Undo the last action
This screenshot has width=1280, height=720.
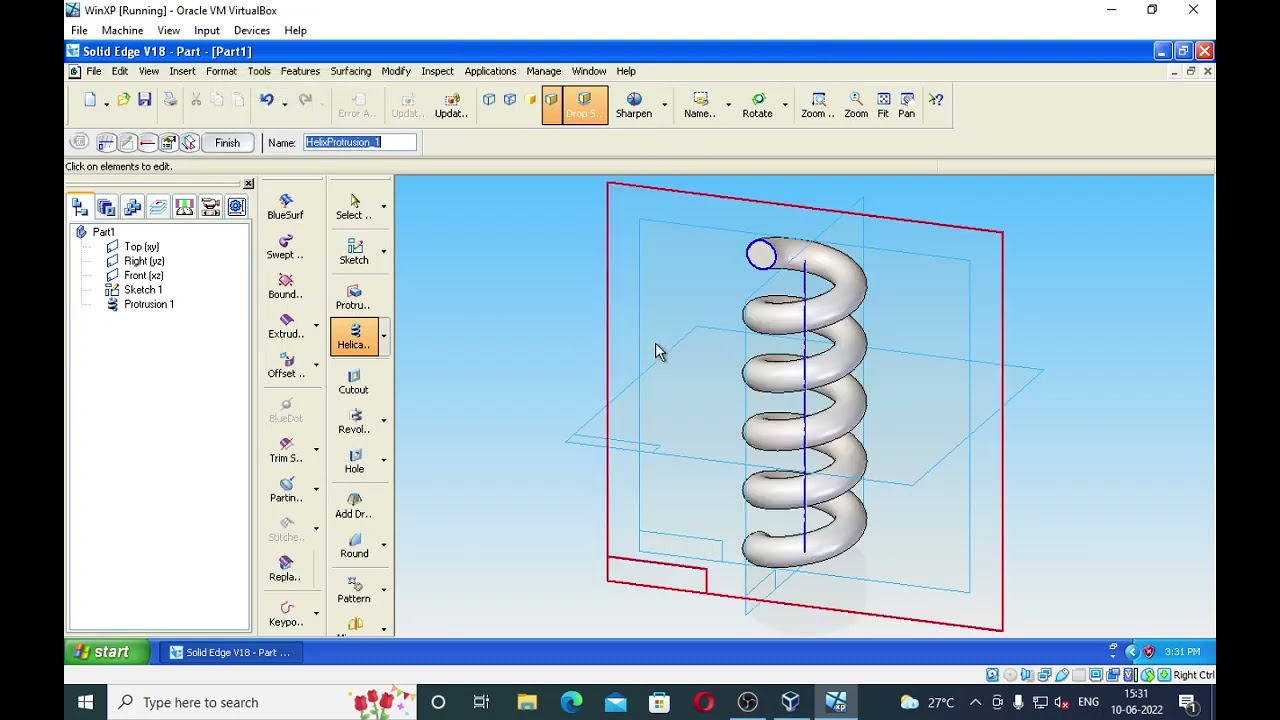tap(266, 99)
